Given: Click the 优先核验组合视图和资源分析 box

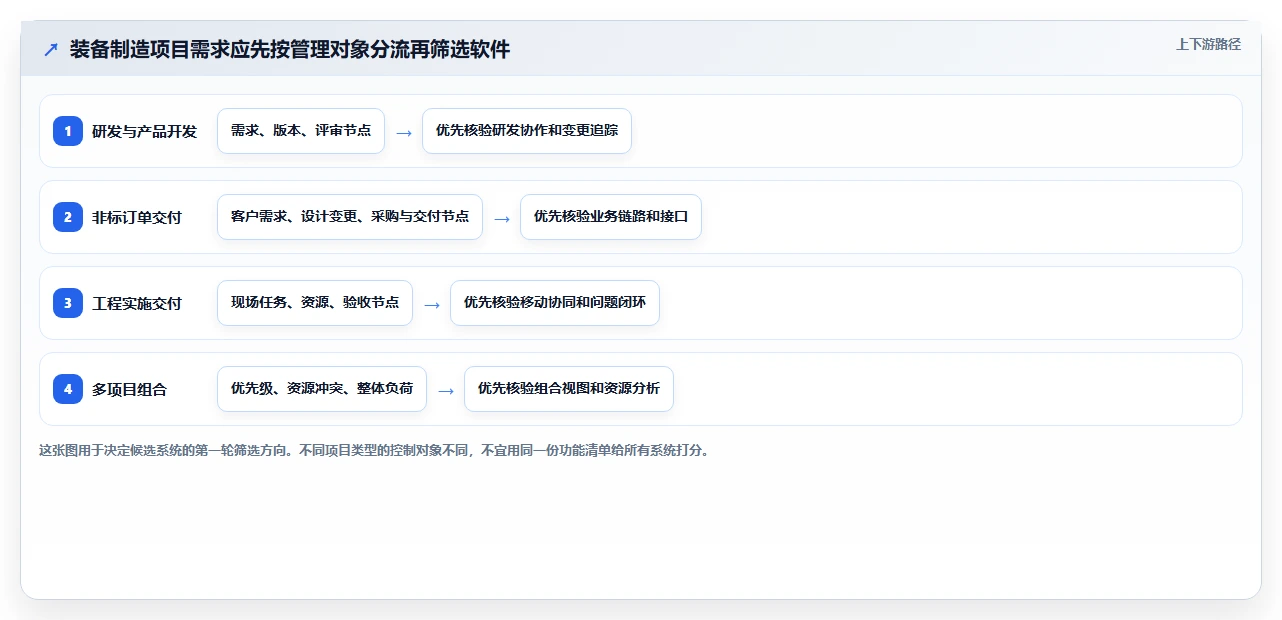Looking at the screenshot, I should (x=569, y=389).
